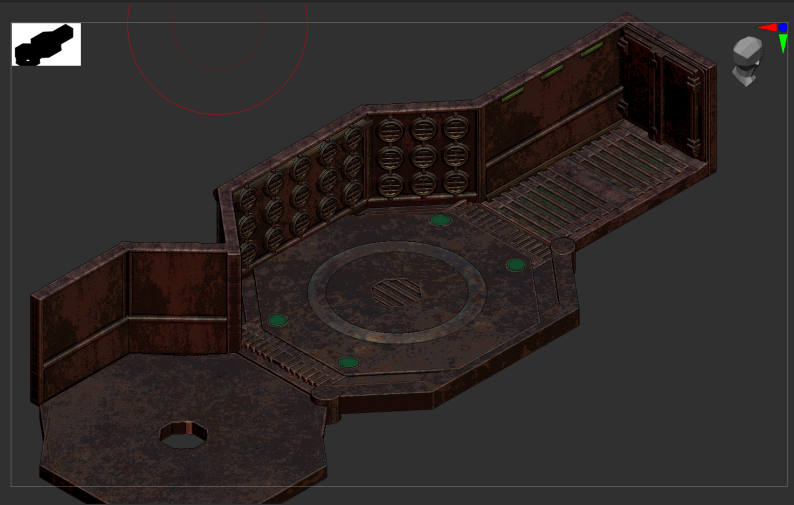Select the red X-axis cone
Image resolution: width=794 pixels, height=505 pixels.
pos(767,28)
